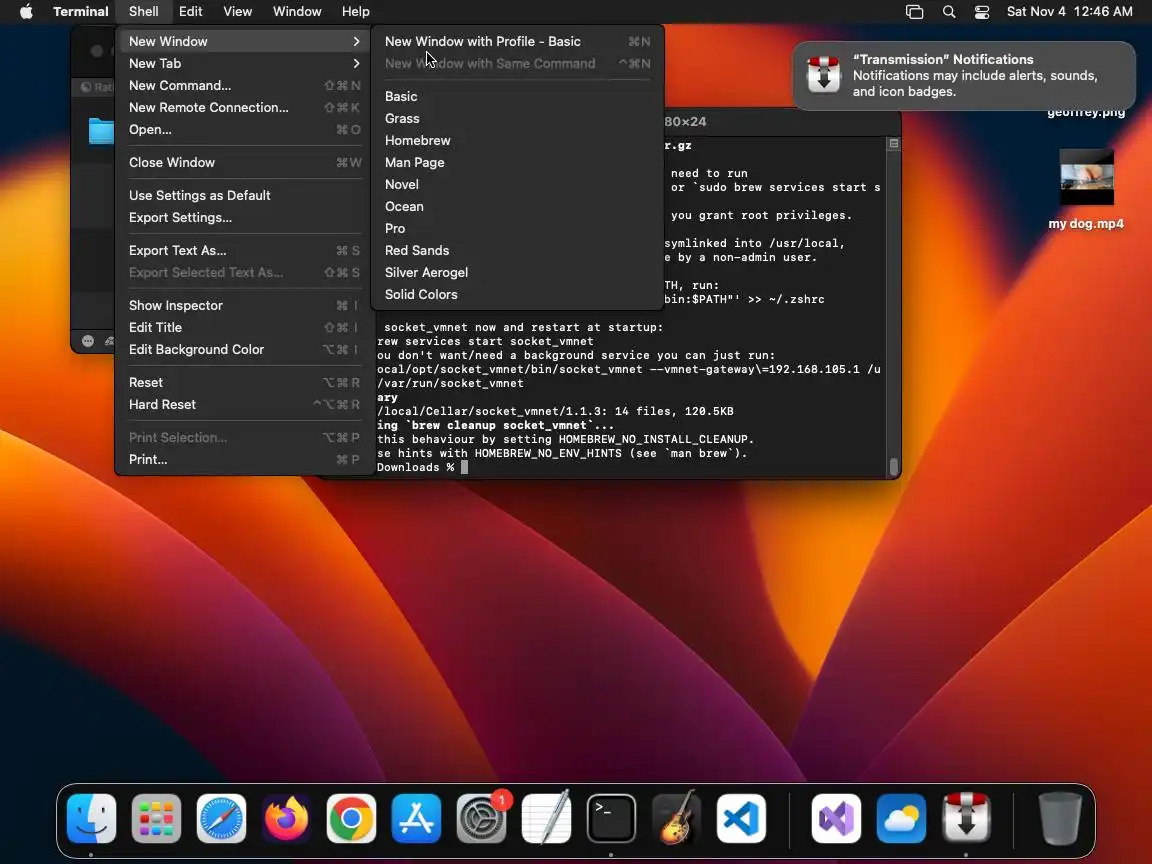This screenshot has height=864, width=1152.
Task: Open the Spotlight search icon
Action: (x=948, y=12)
